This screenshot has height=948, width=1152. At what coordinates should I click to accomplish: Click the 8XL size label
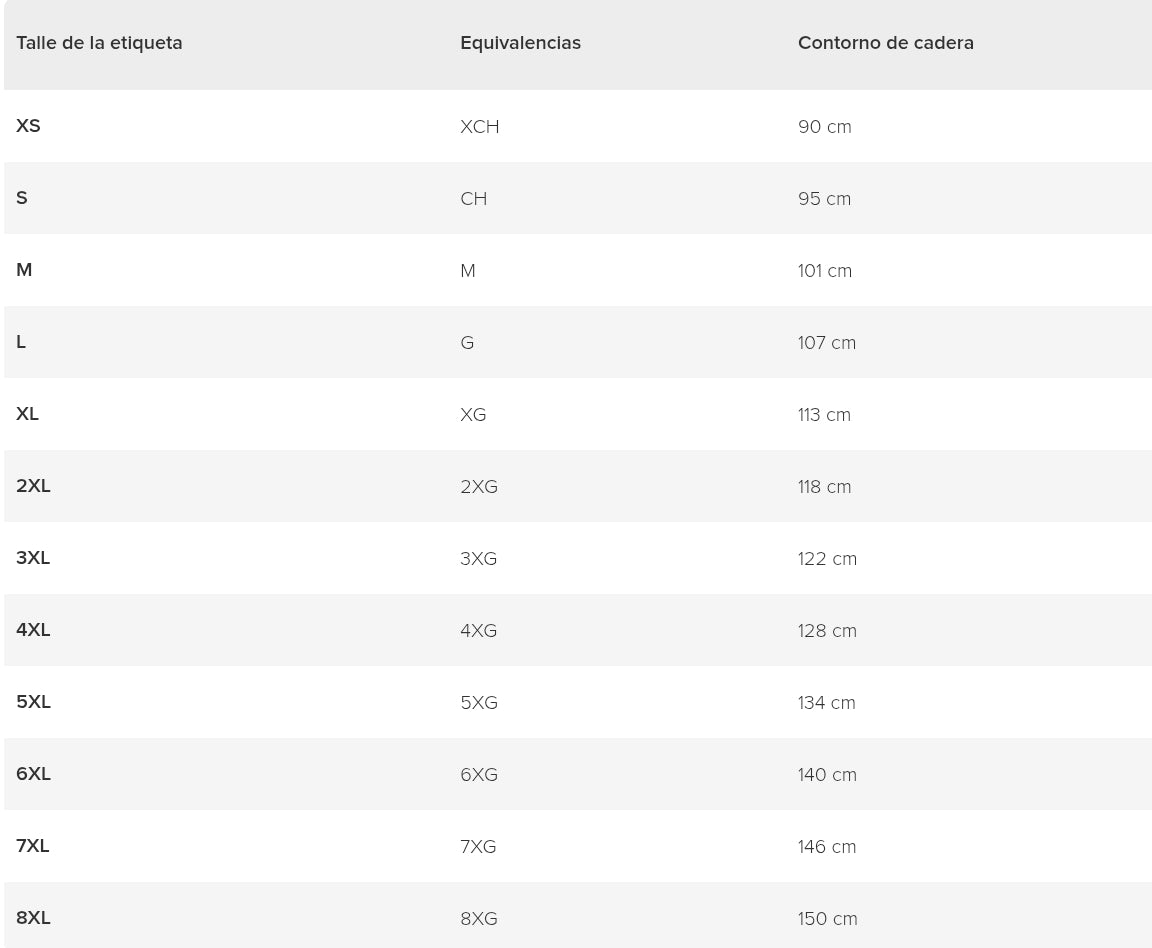pyautogui.click(x=33, y=918)
